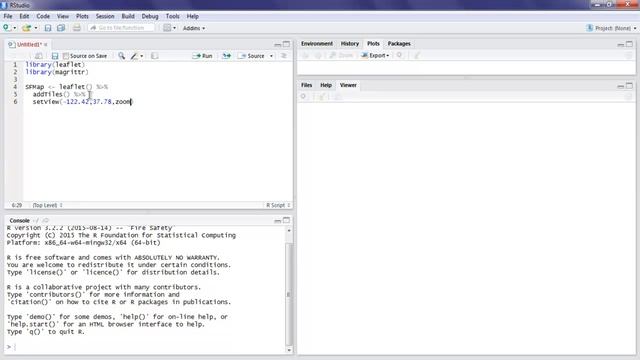Maximize the Console pane

pyautogui.click(x=287, y=220)
